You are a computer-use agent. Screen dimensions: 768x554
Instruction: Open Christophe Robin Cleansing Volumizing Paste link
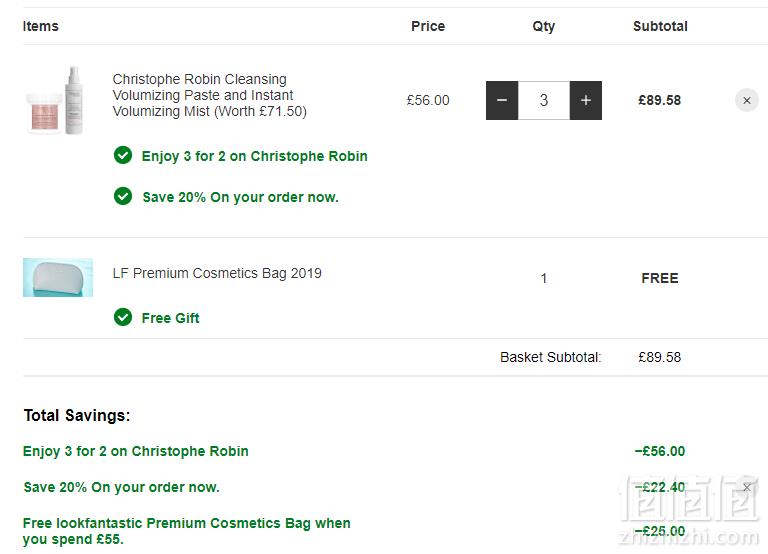pyautogui.click(x=210, y=95)
